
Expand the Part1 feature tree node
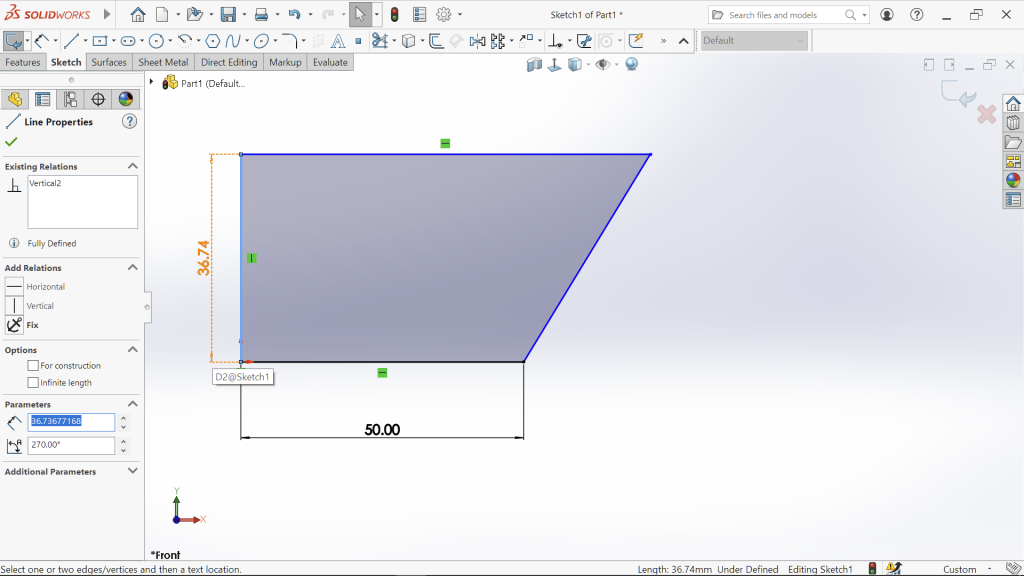(152, 82)
